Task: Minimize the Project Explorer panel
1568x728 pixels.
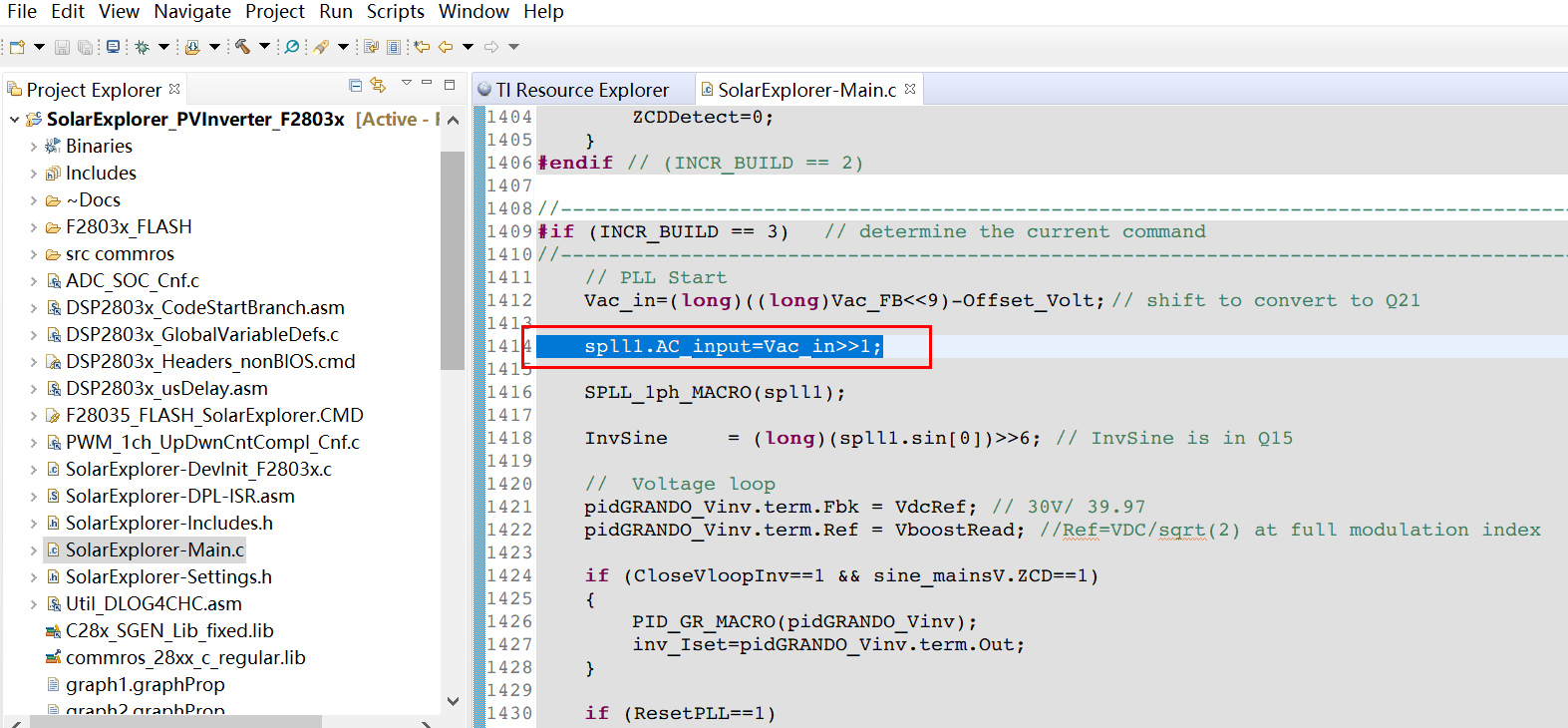Action: coord(427,83)
